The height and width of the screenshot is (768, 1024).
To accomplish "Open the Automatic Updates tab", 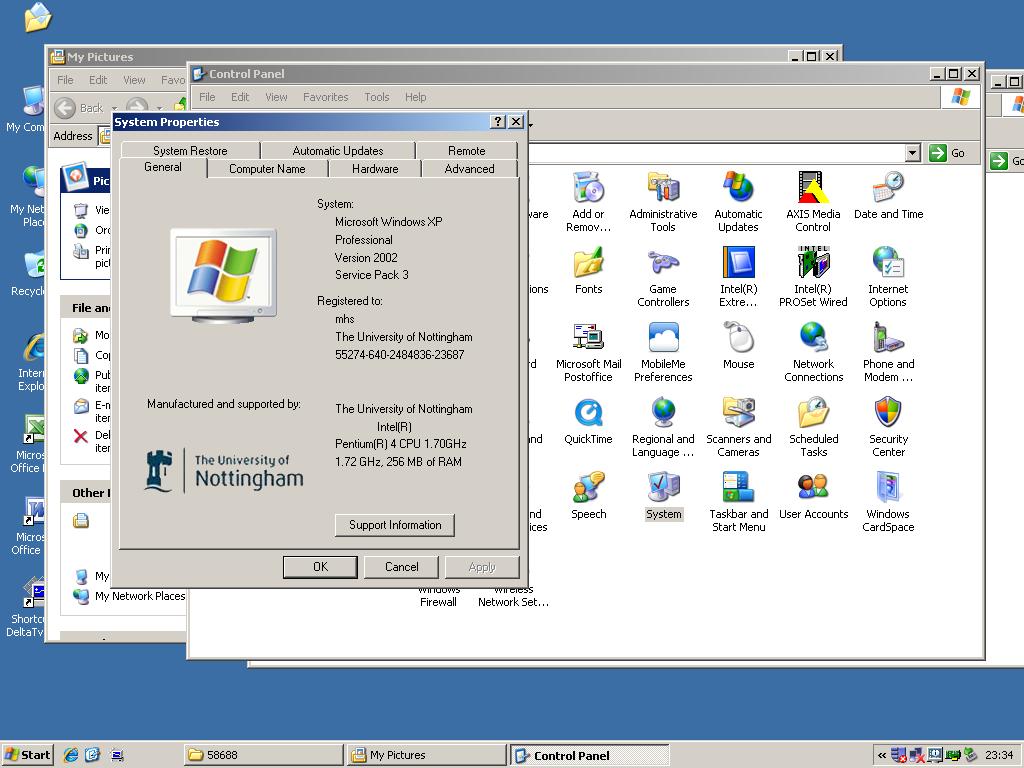I will 338,150.
